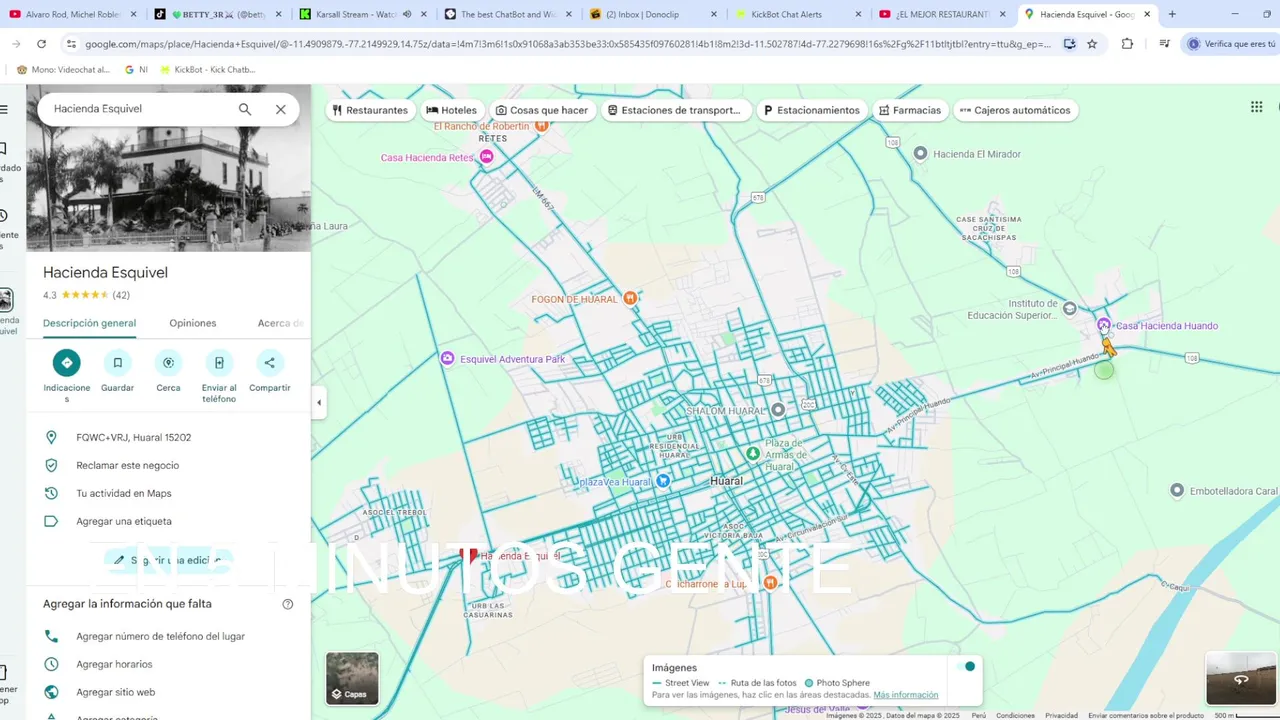Image resolution: width=1280 pixels, height=720 pixels.
Task: Click the Casa Hacienda Huando map pin
Action: [1104, 325]
